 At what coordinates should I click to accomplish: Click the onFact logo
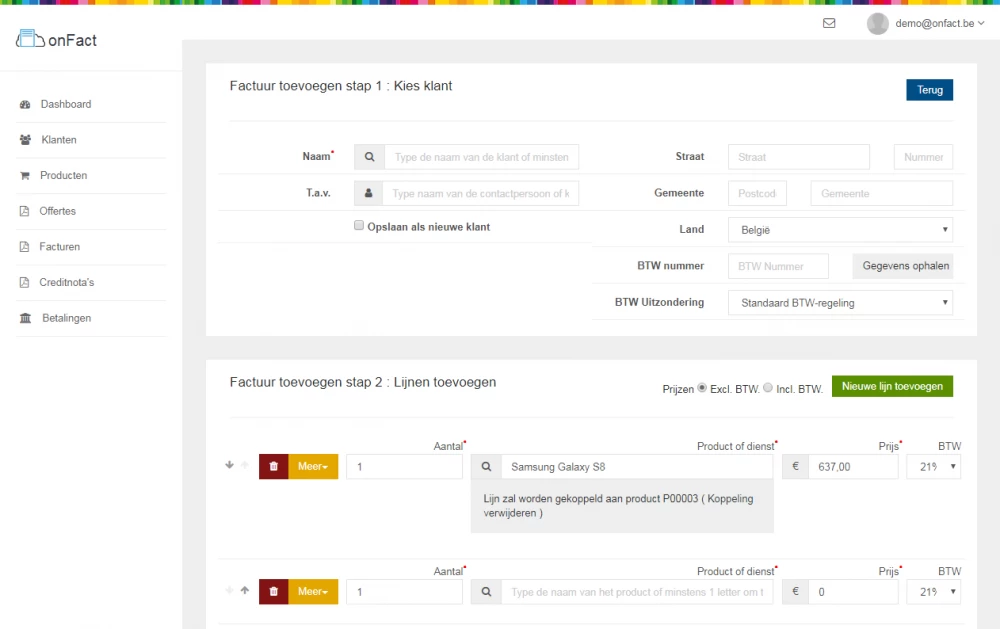coord(57,40)
